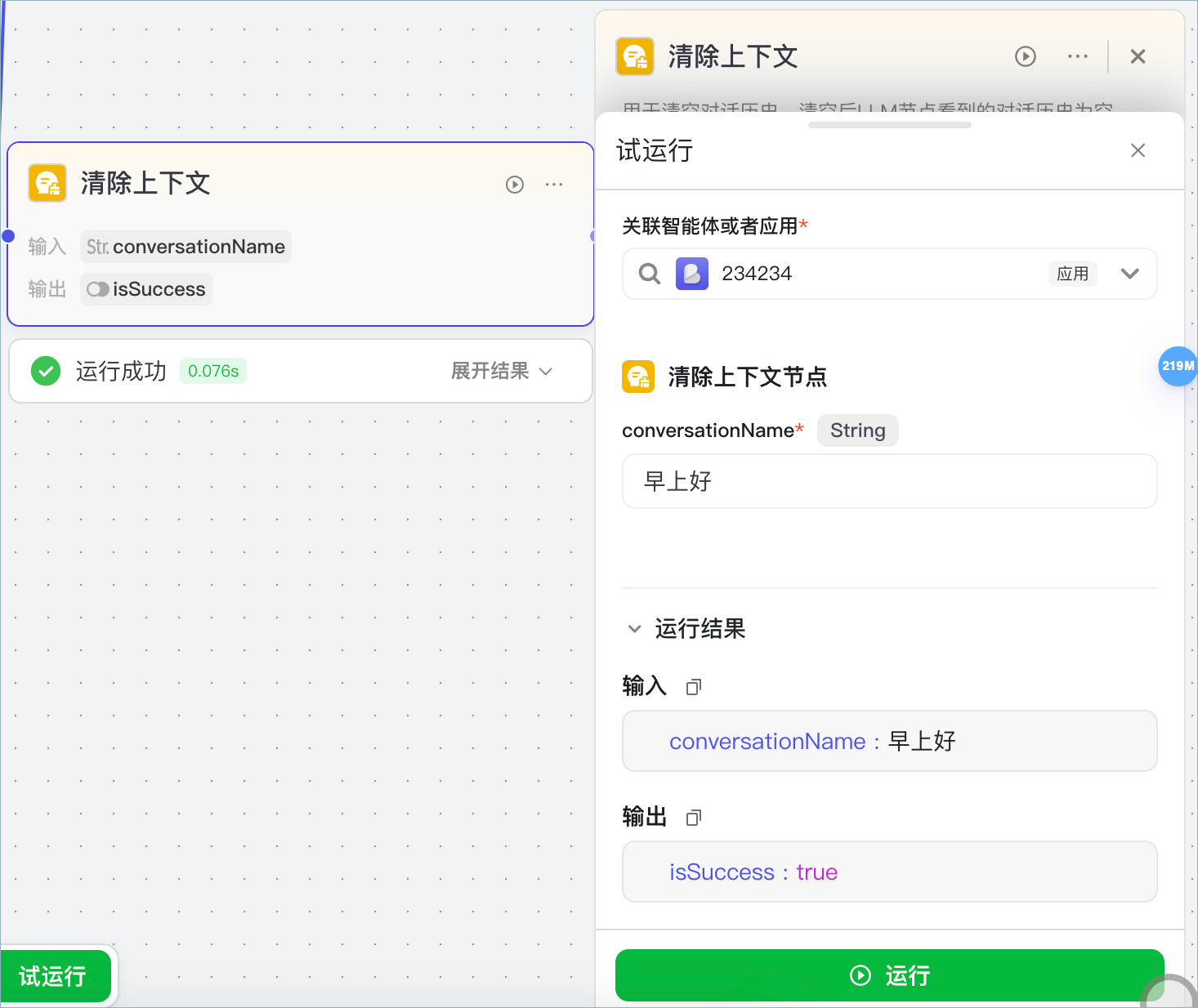1198x1008 pixels.
Task: Open the associated agent or app dropdown
Action: (1129, 274)
